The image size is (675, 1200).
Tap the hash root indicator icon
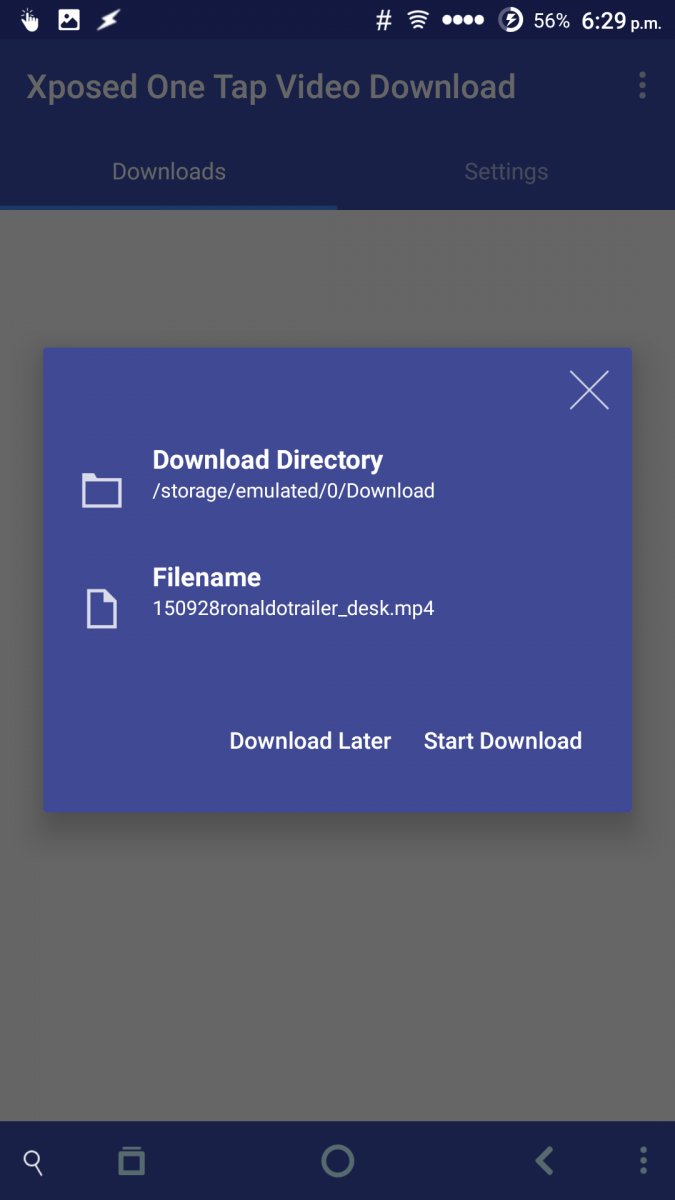(x=383, y=20)
